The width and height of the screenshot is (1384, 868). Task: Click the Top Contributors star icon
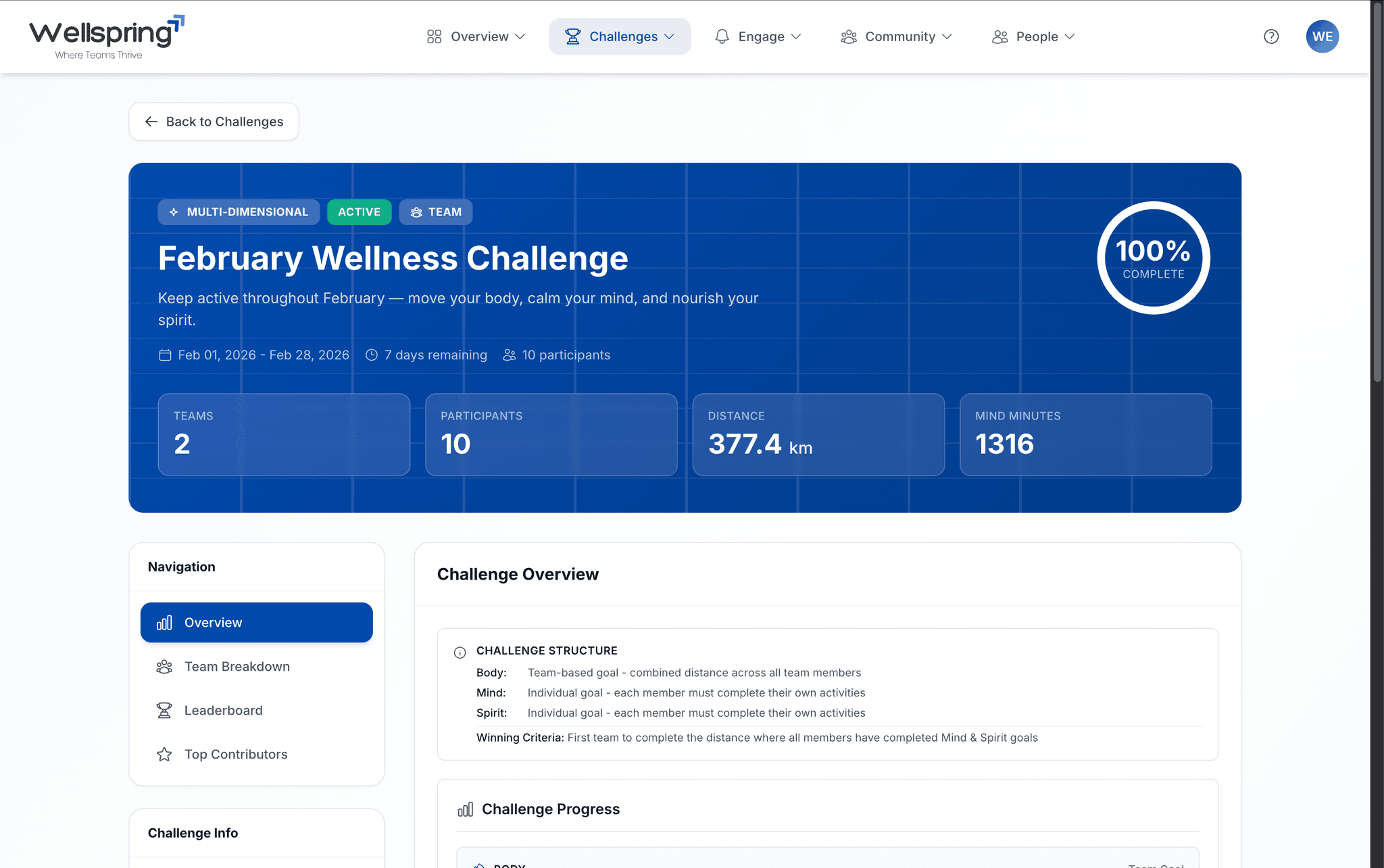(x=164, y=754)
